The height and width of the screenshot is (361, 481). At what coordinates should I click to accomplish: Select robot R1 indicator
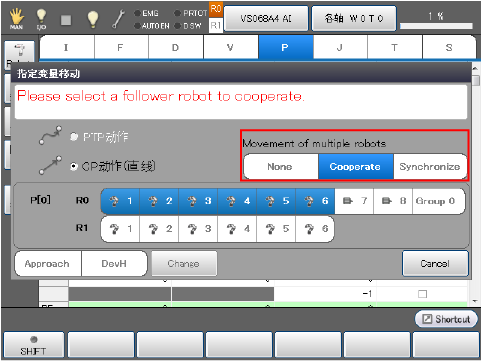point(216,26)
